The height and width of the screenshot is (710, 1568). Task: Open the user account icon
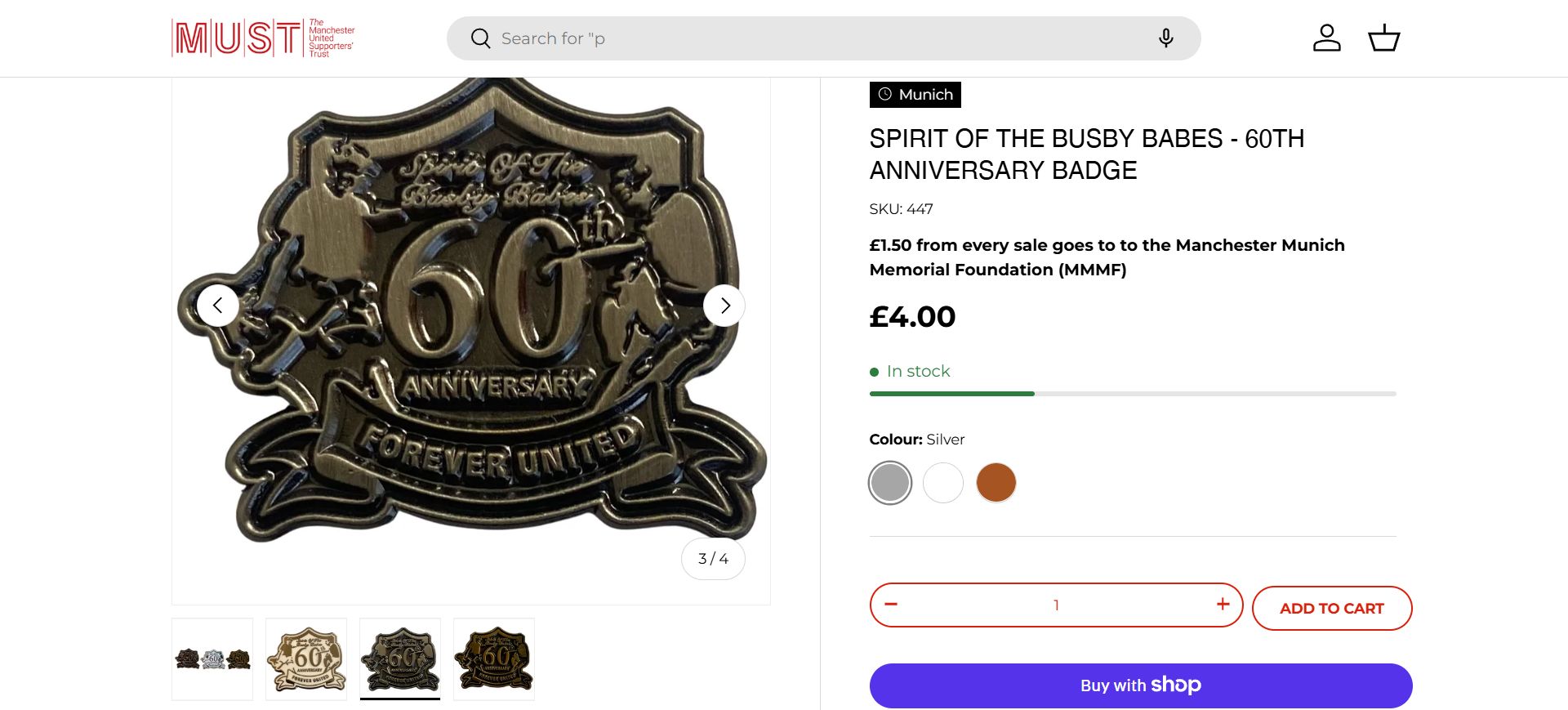[1326, 38]
